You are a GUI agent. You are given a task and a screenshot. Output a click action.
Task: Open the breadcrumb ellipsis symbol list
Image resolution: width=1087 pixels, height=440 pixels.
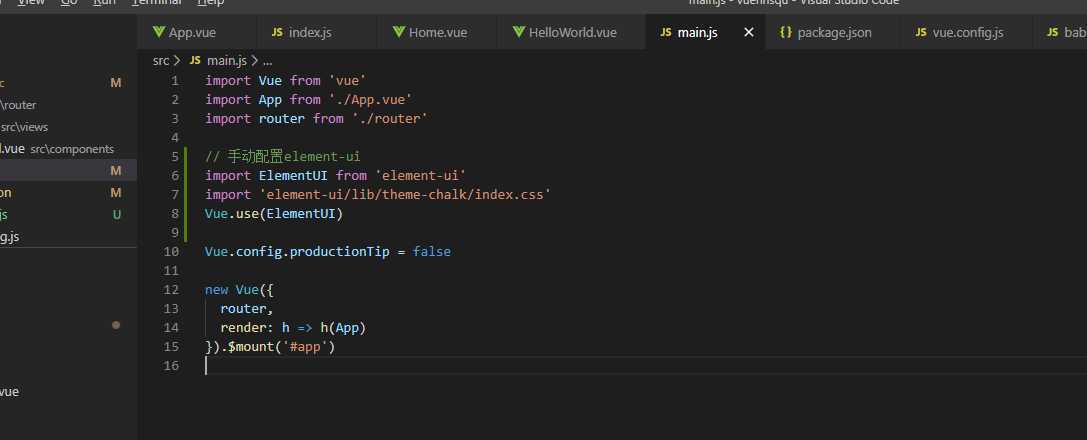coord(268,60)
